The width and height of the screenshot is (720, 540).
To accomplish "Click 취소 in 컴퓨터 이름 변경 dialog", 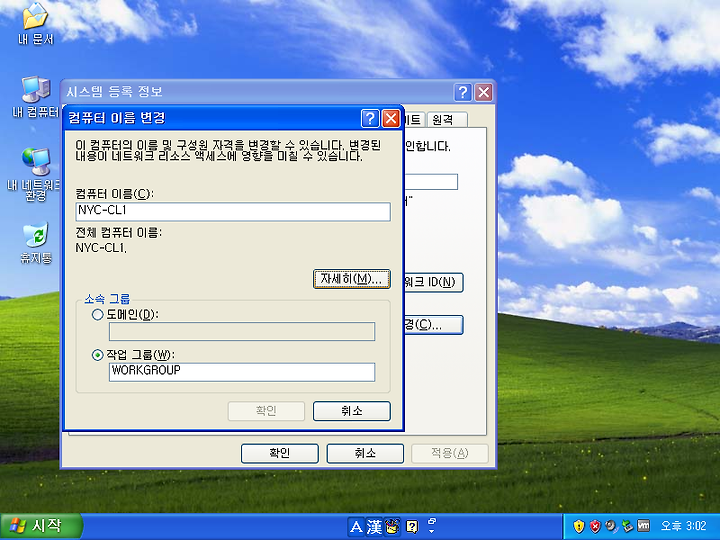I will 352,411.
